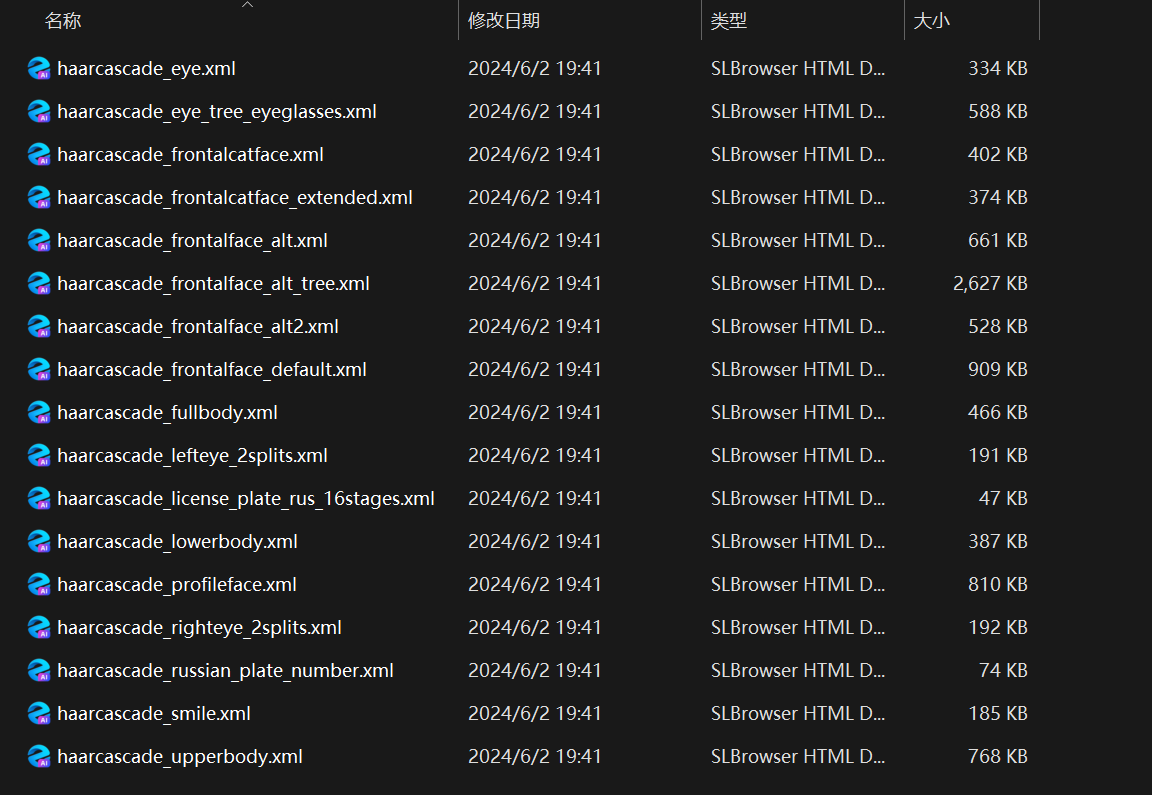Viewport: 1152px width, 795px height.
Task: Click the icon of haarcascade_eye.xml
Action: tap(39, 68)
